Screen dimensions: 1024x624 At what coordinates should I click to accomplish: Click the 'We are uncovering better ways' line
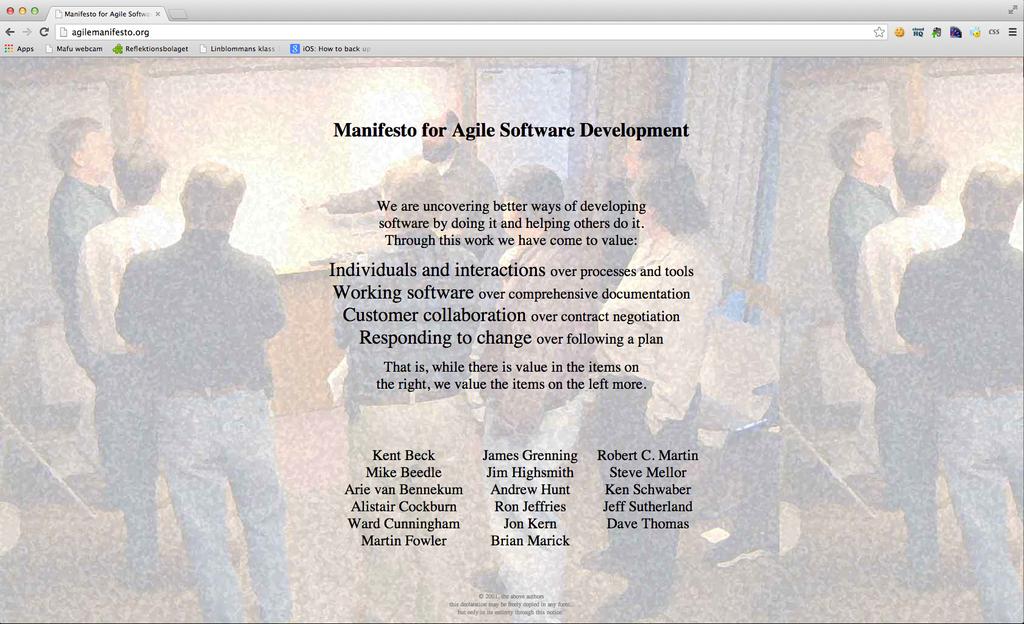tap(511, 206)
